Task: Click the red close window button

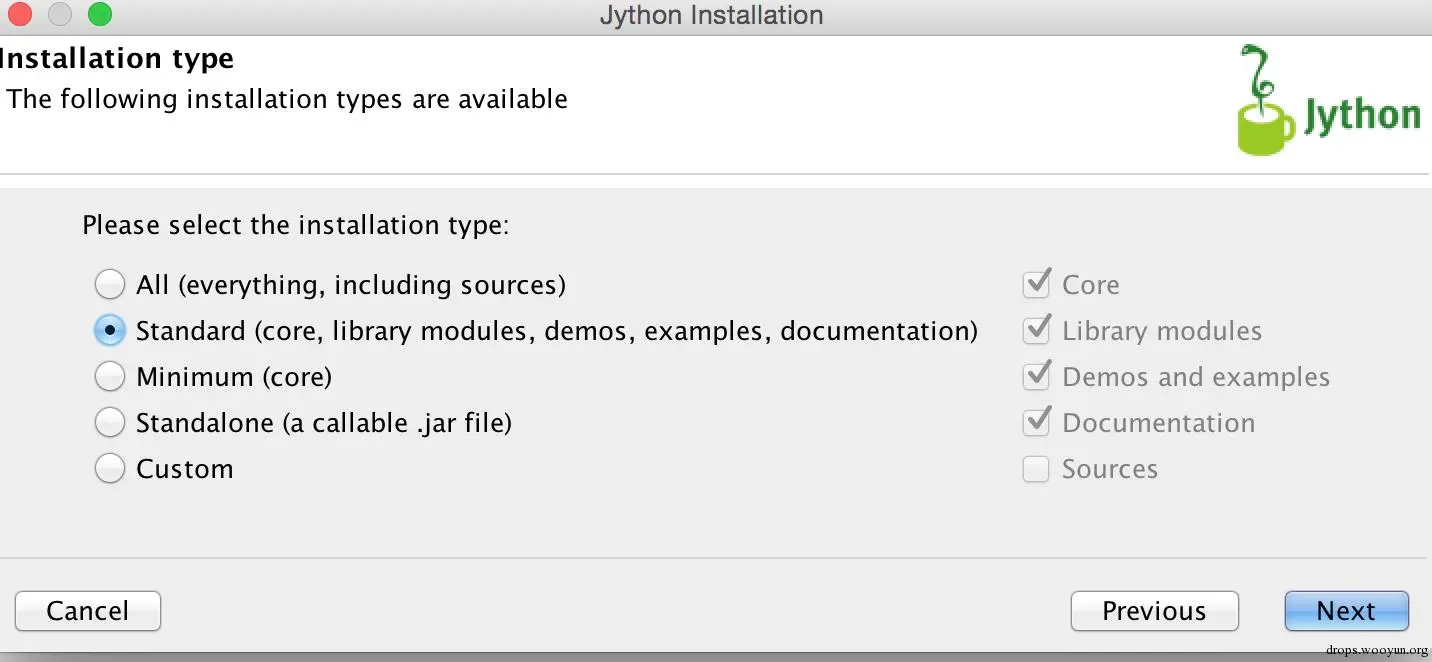Action: 20,15
